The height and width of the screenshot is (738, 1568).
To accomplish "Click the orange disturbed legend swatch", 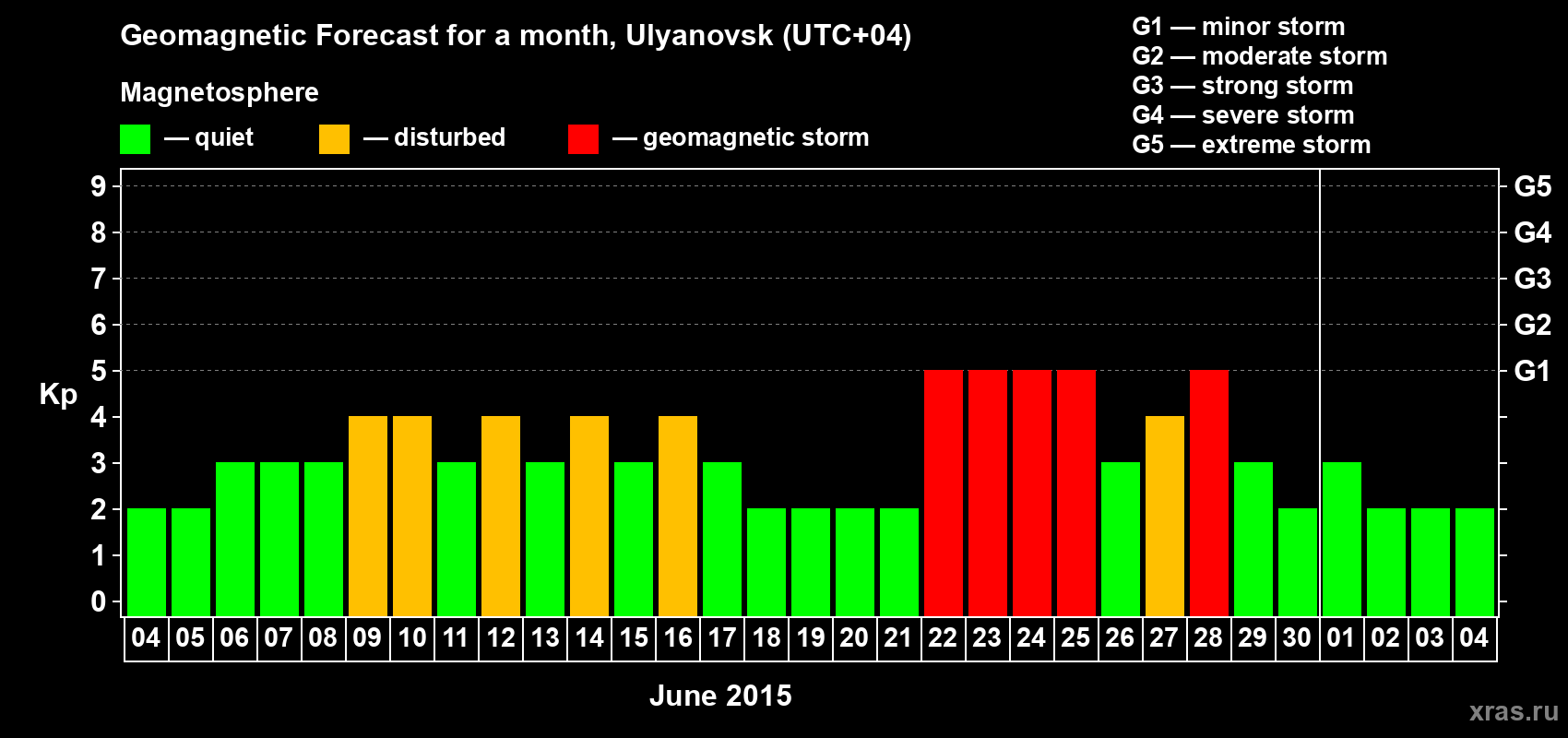I will pos(334,139).
